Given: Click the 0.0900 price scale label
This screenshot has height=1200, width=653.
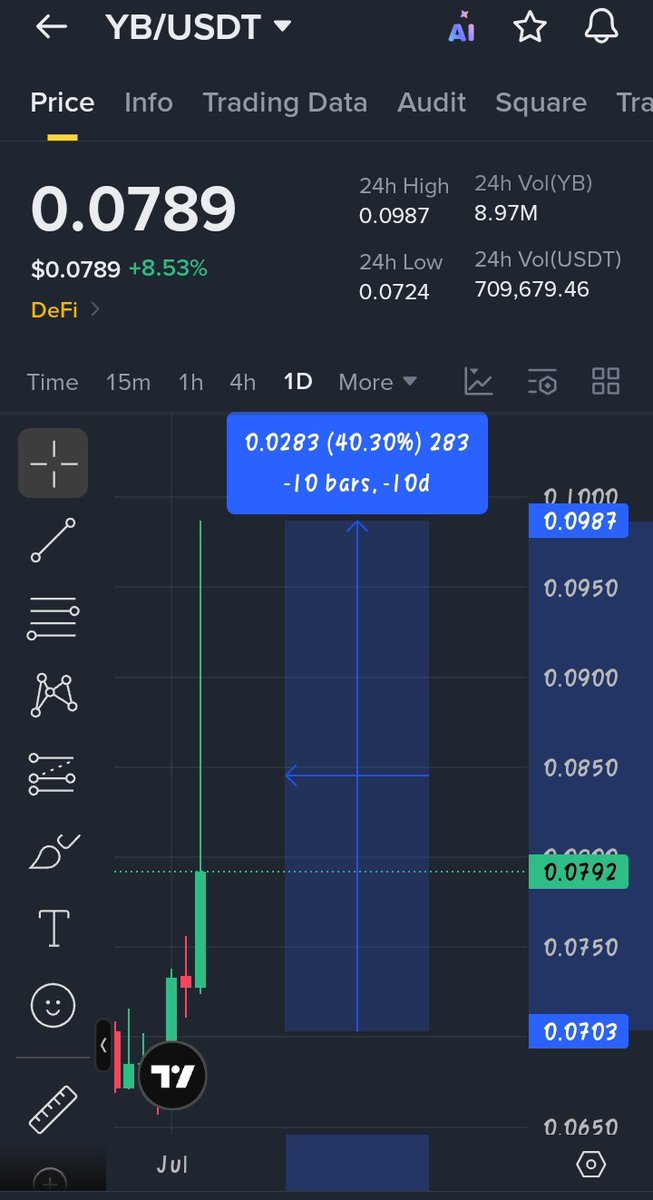Looking at the screenshot, I should [581, 678].
